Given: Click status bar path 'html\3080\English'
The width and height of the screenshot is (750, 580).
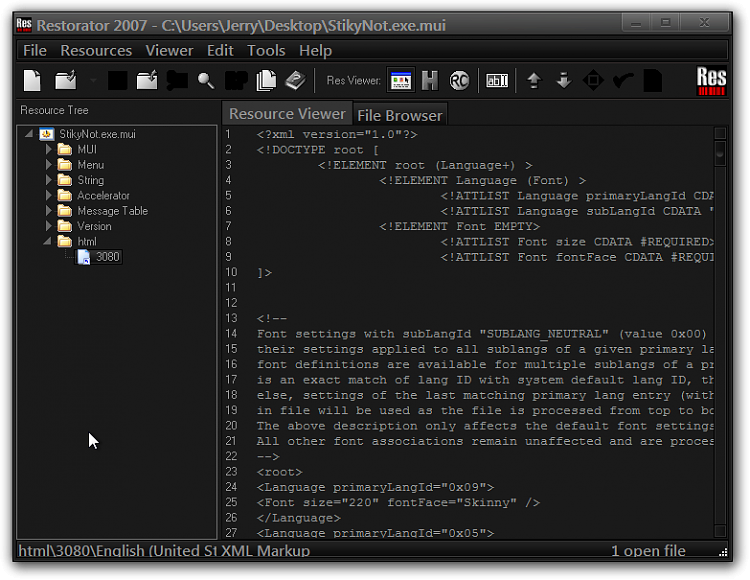Looking at the screenshot, I should (80, 551).
